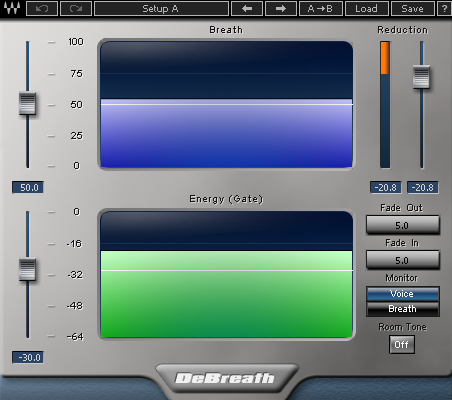The height and width of the screenshot is (400, 452).
Task: Open the Save preset menu
Action: [x=412, y=8]
